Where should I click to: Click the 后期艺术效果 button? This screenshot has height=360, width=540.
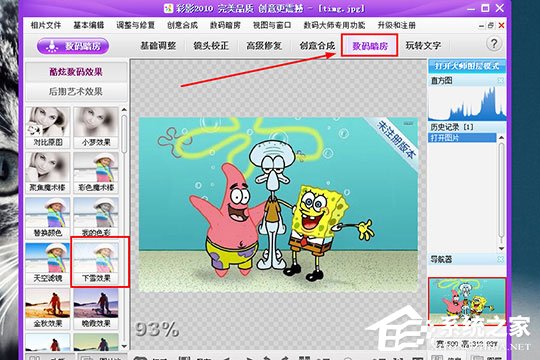[76, 92]
